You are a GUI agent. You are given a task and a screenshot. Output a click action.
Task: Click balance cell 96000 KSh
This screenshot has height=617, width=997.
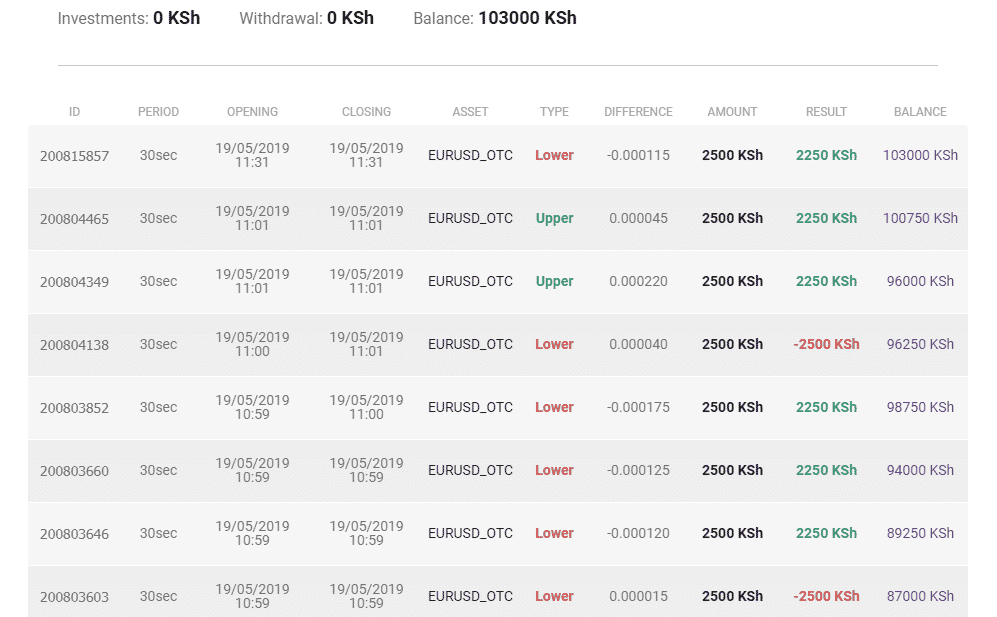click(920, 281)
